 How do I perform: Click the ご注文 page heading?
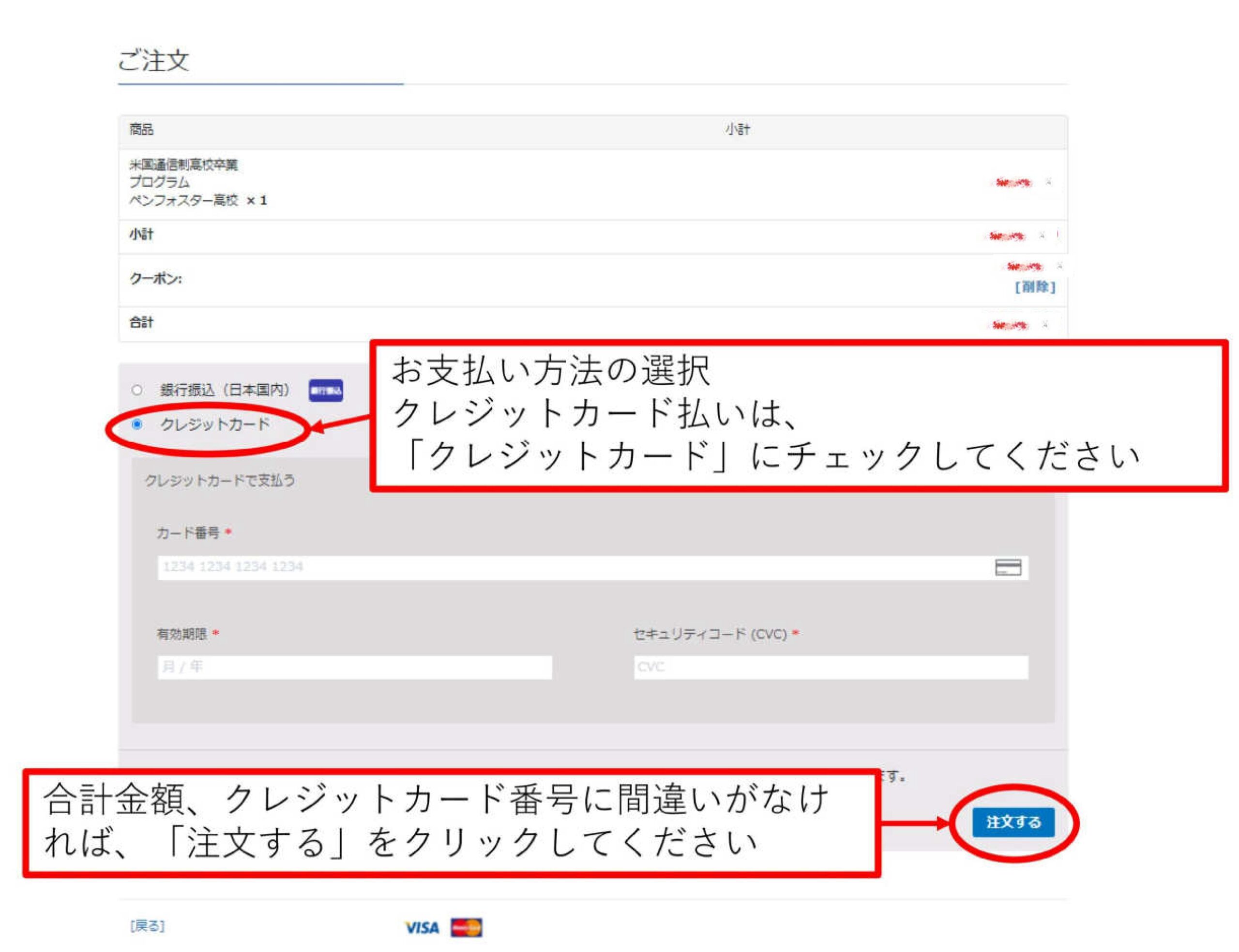[153, 60]
